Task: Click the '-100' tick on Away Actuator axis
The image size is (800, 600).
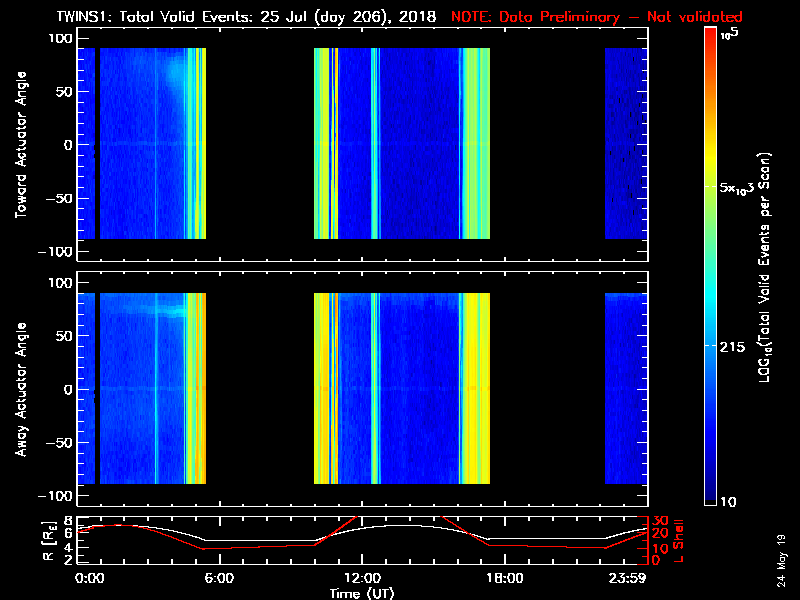Action: 56,496
